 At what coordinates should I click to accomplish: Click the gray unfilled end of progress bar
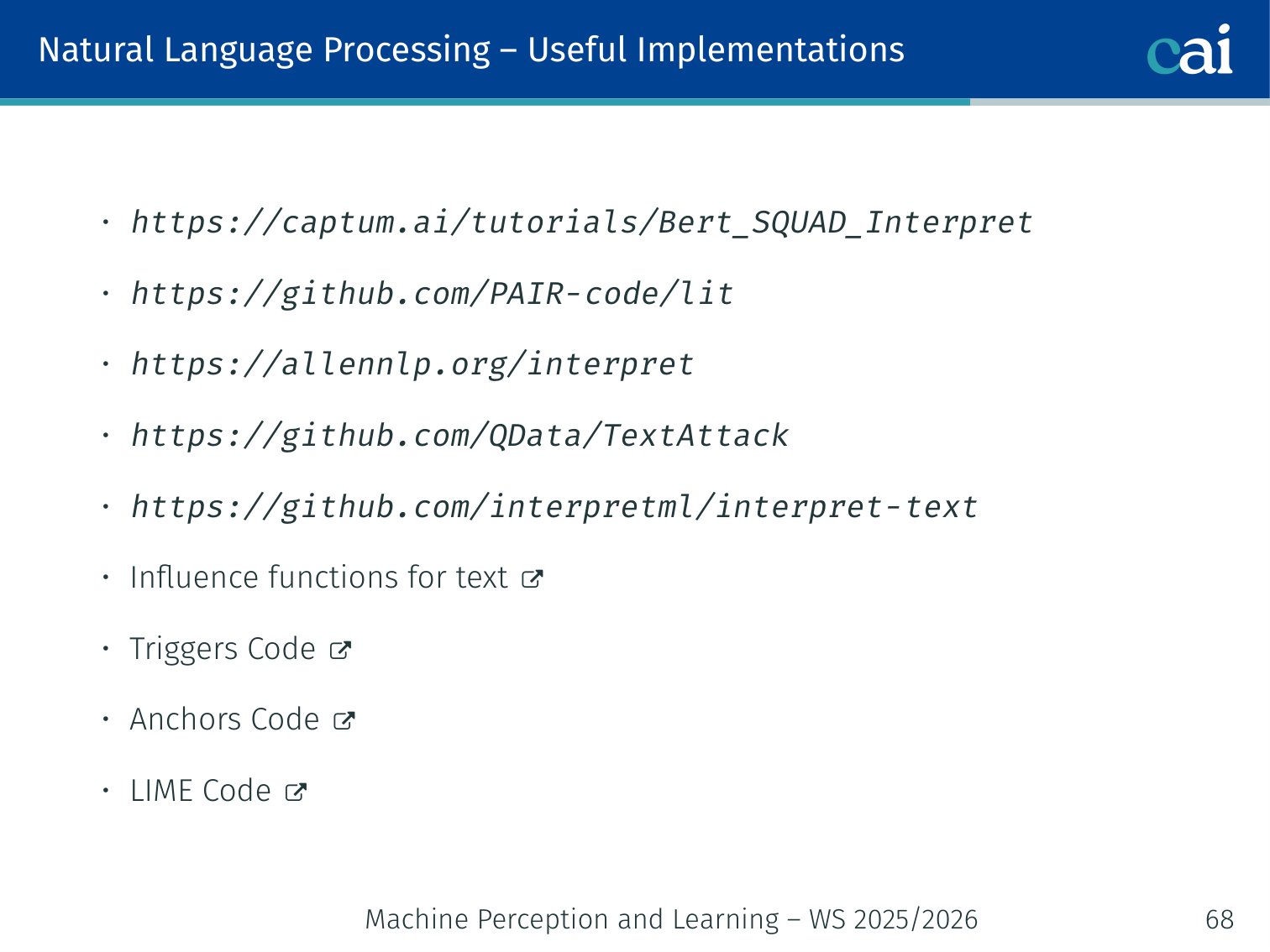pos(1119,102)
